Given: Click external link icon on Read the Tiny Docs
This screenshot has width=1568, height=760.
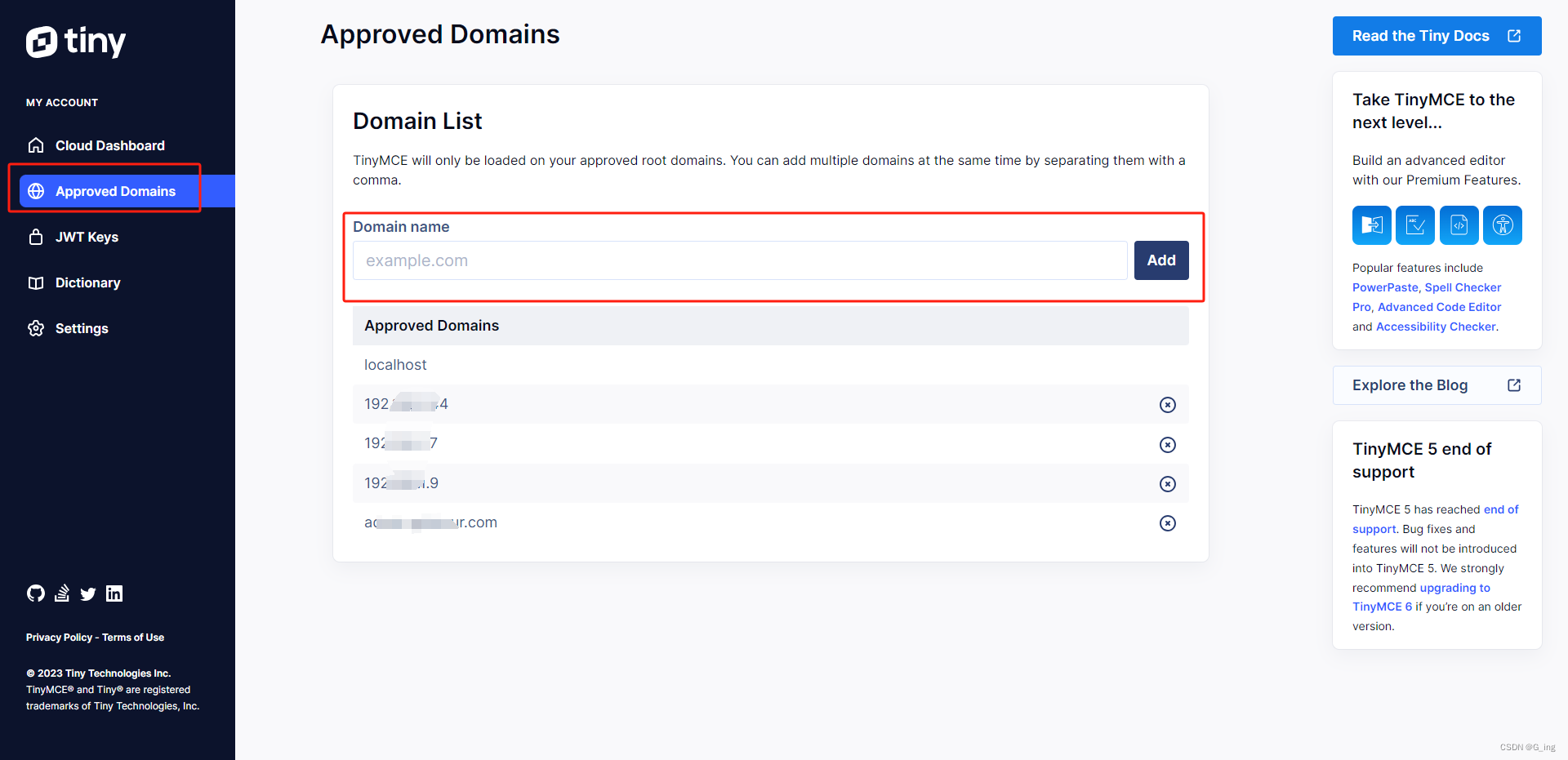Looking at the screenshot, I should (x=1514, y=36).
